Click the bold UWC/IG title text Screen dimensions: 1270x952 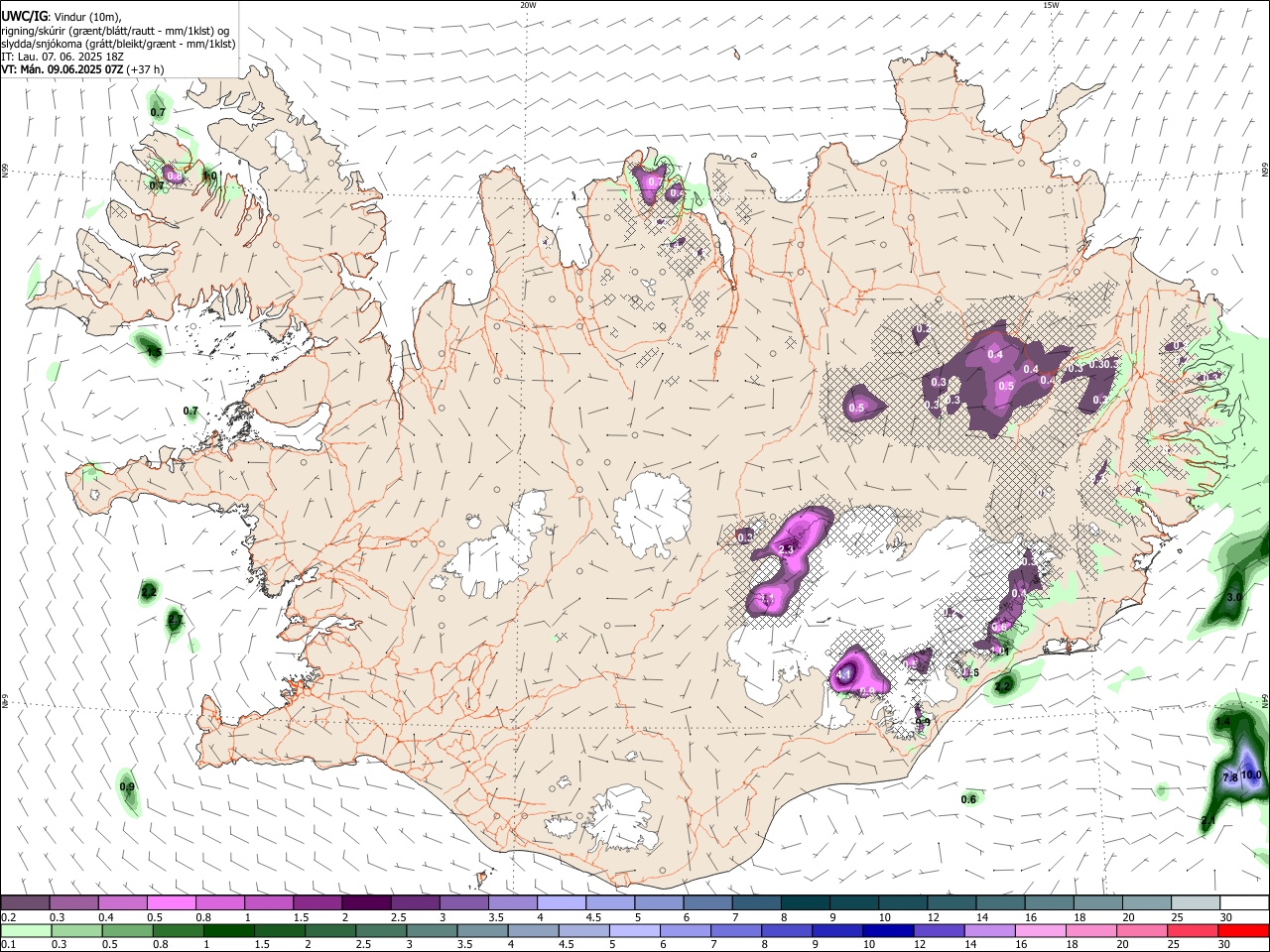(x=24, y=16)
